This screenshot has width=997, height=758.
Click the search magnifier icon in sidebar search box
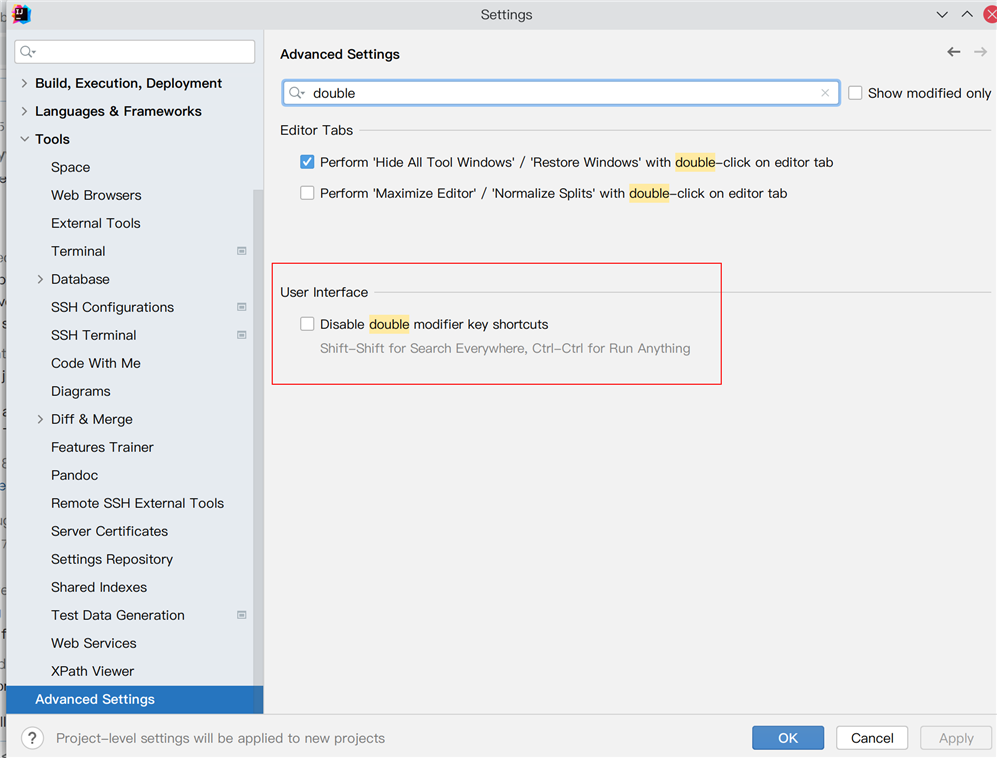click(x=27, y=52)
